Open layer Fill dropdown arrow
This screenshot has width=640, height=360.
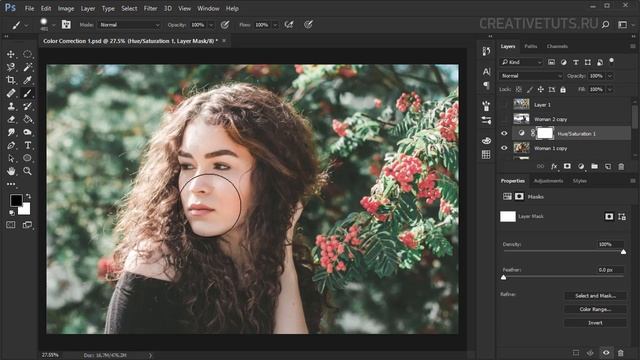[x=610, y=89]
